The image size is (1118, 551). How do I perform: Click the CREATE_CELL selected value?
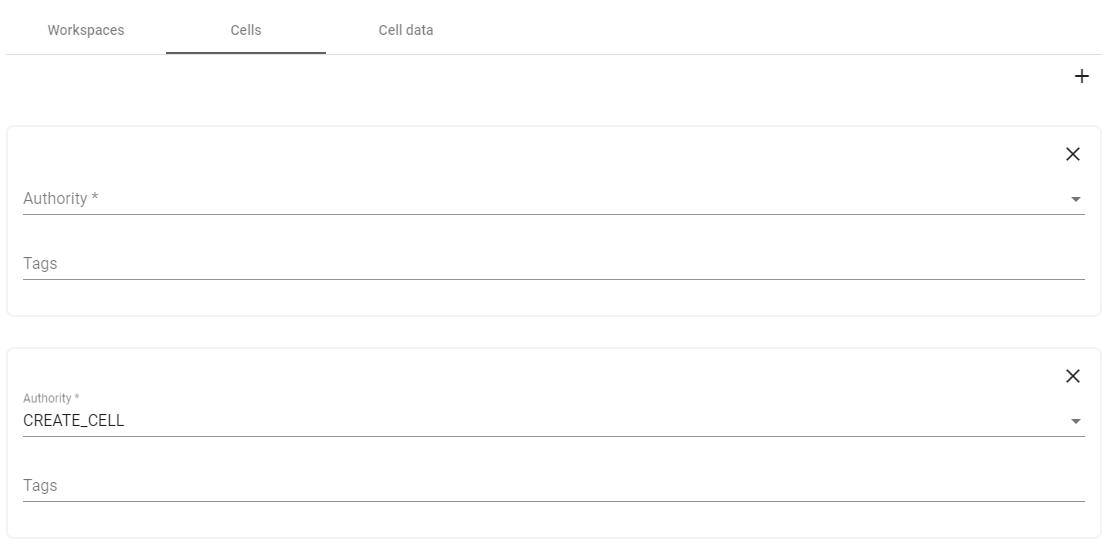[x=74, y=421]
